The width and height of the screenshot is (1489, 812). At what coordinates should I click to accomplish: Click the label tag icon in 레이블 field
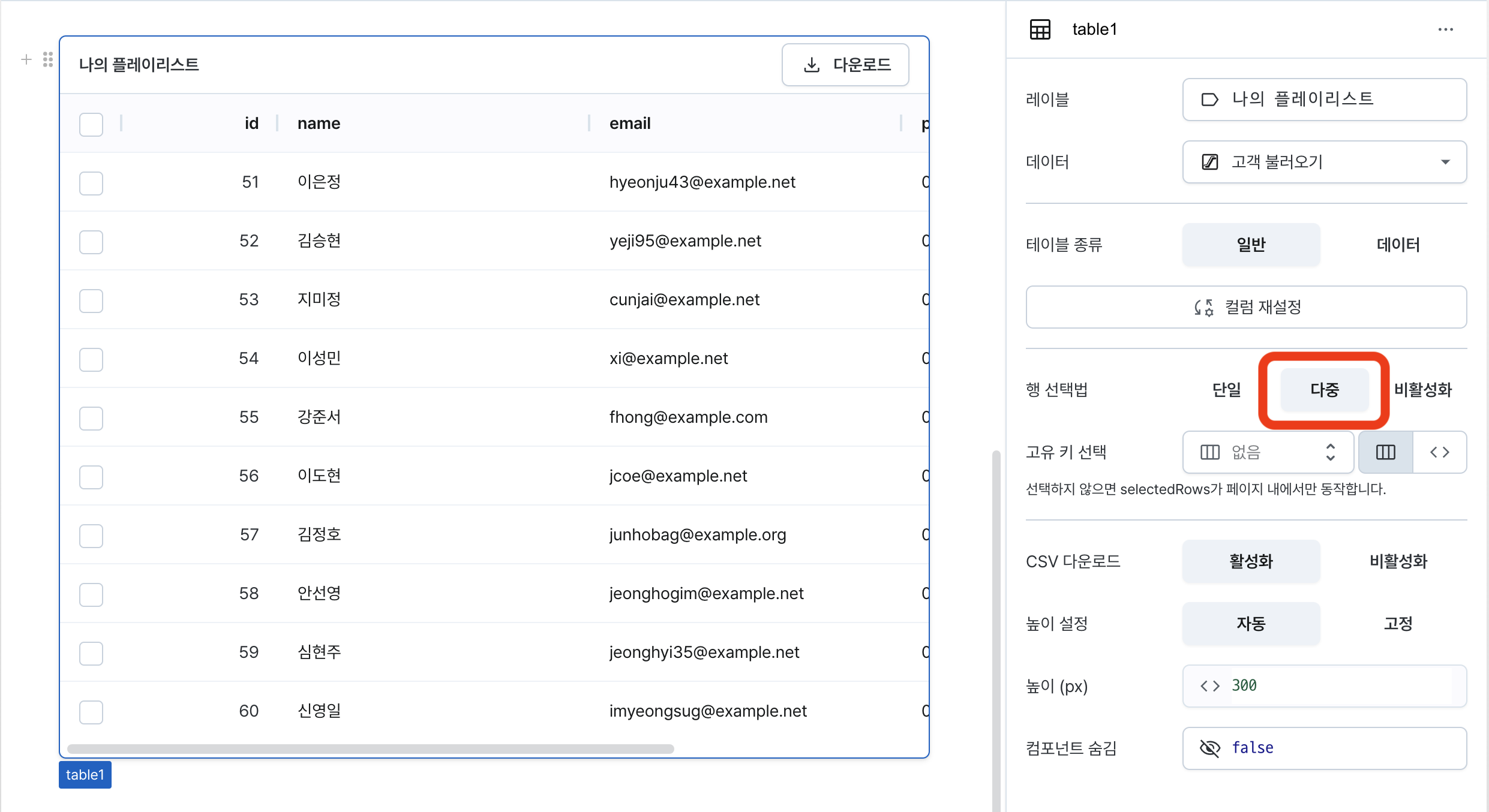(1209, 100)
